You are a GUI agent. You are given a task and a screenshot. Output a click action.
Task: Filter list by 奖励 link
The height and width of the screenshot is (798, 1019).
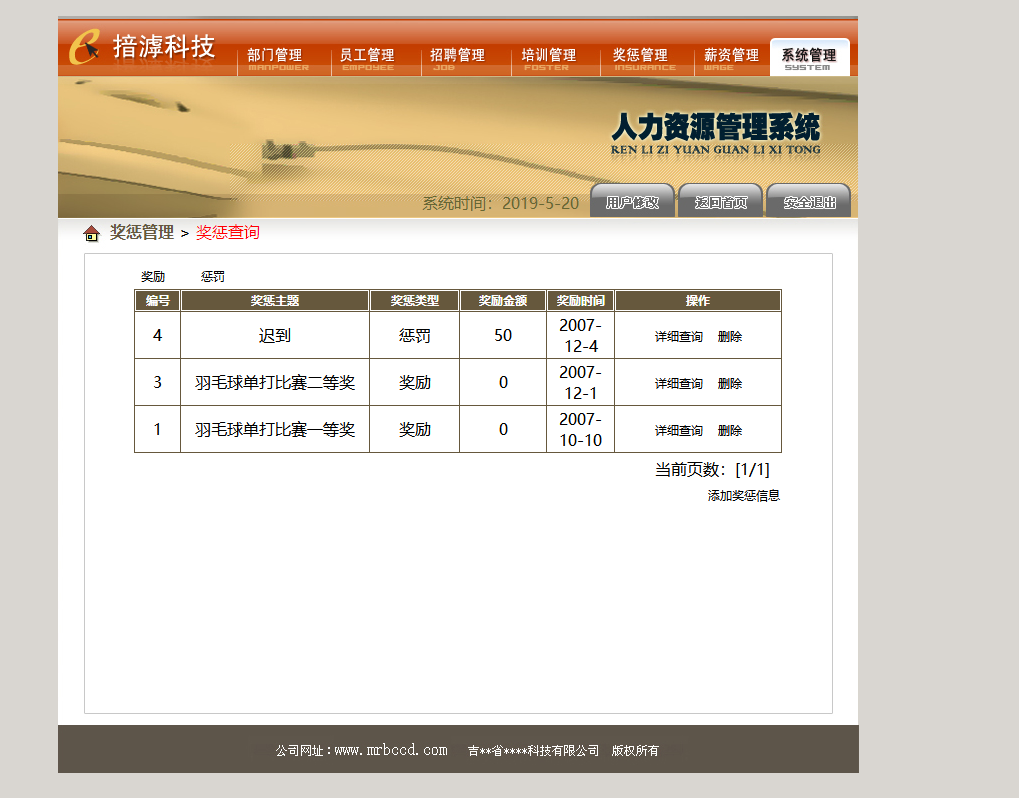tap(153, 277)
